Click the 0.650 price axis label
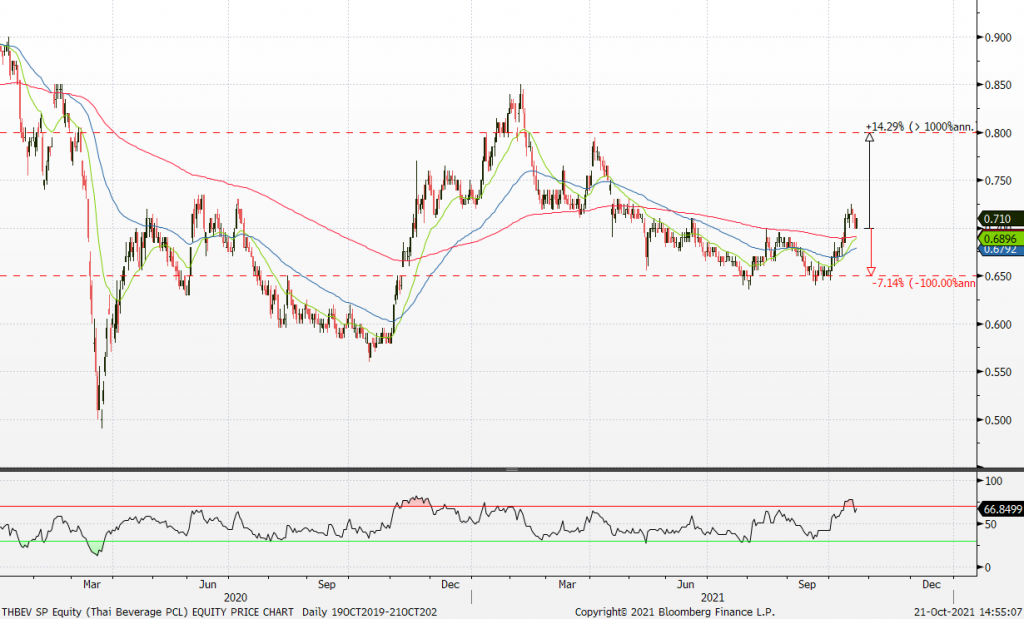 (x=999, y=276)
